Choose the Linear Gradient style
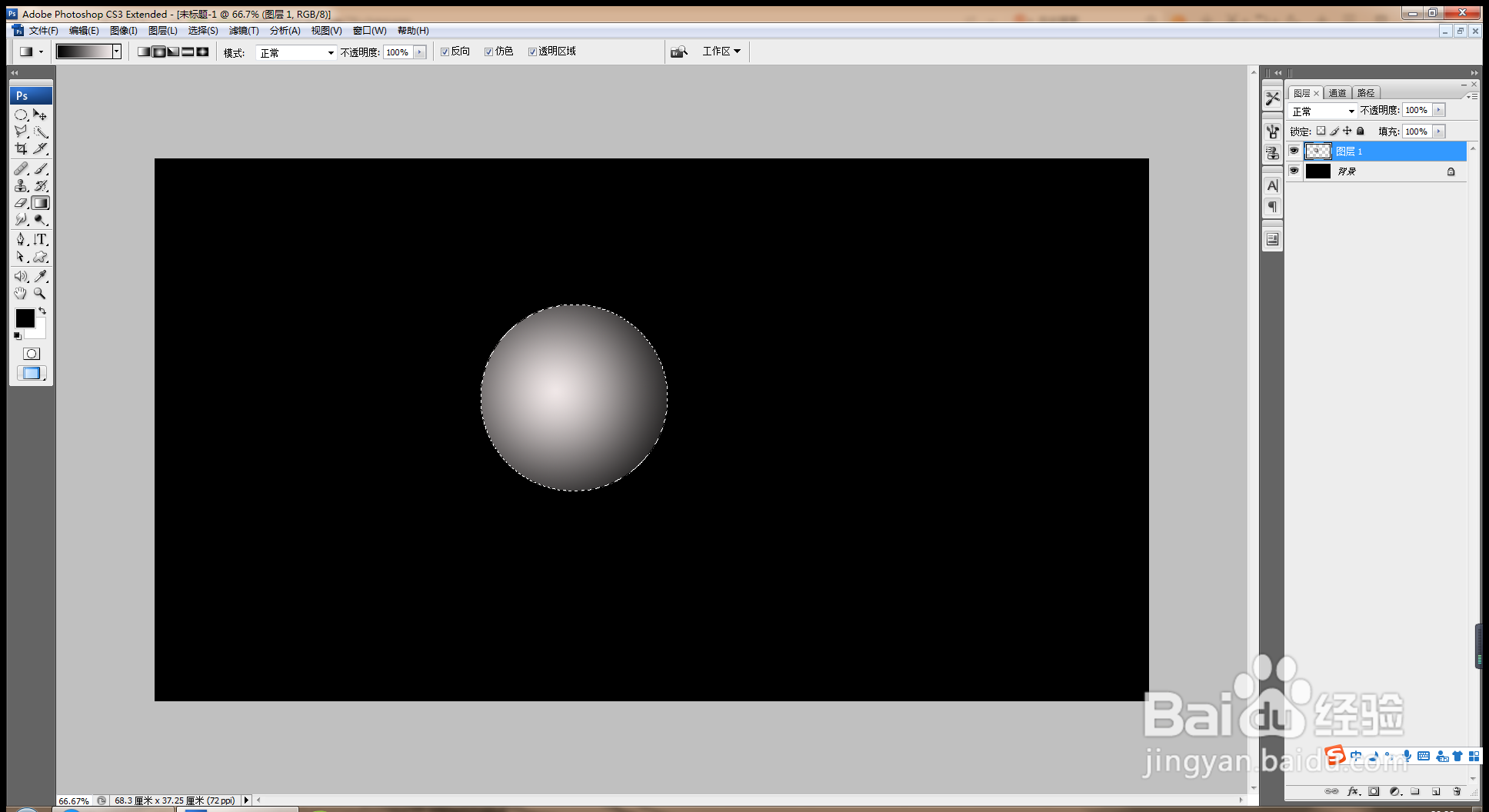Viewport: 1489px width, 812px height. point(144,52)
